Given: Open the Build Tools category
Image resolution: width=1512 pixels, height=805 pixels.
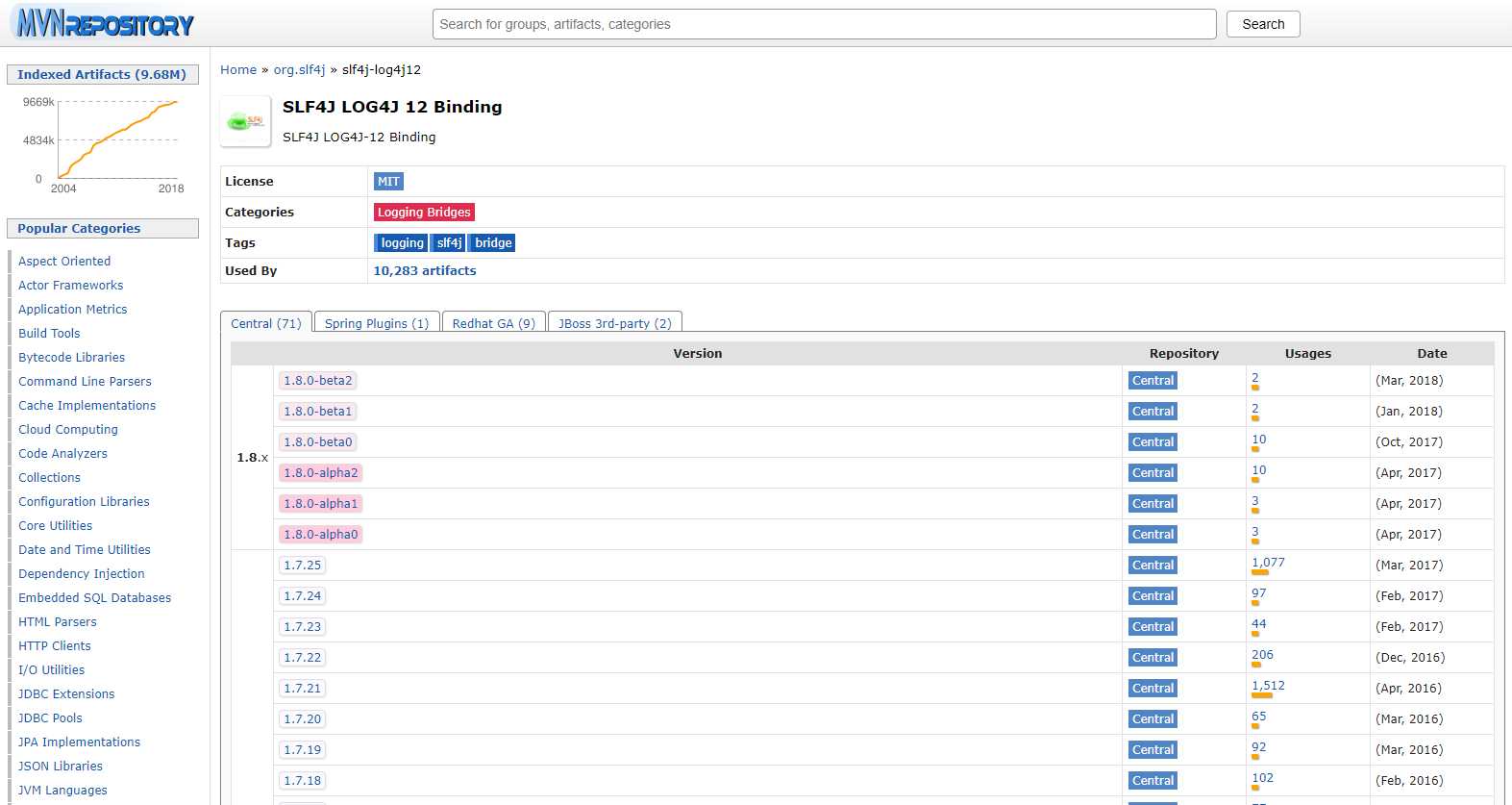Looking at the screenshot, I should tap(49, 334).
